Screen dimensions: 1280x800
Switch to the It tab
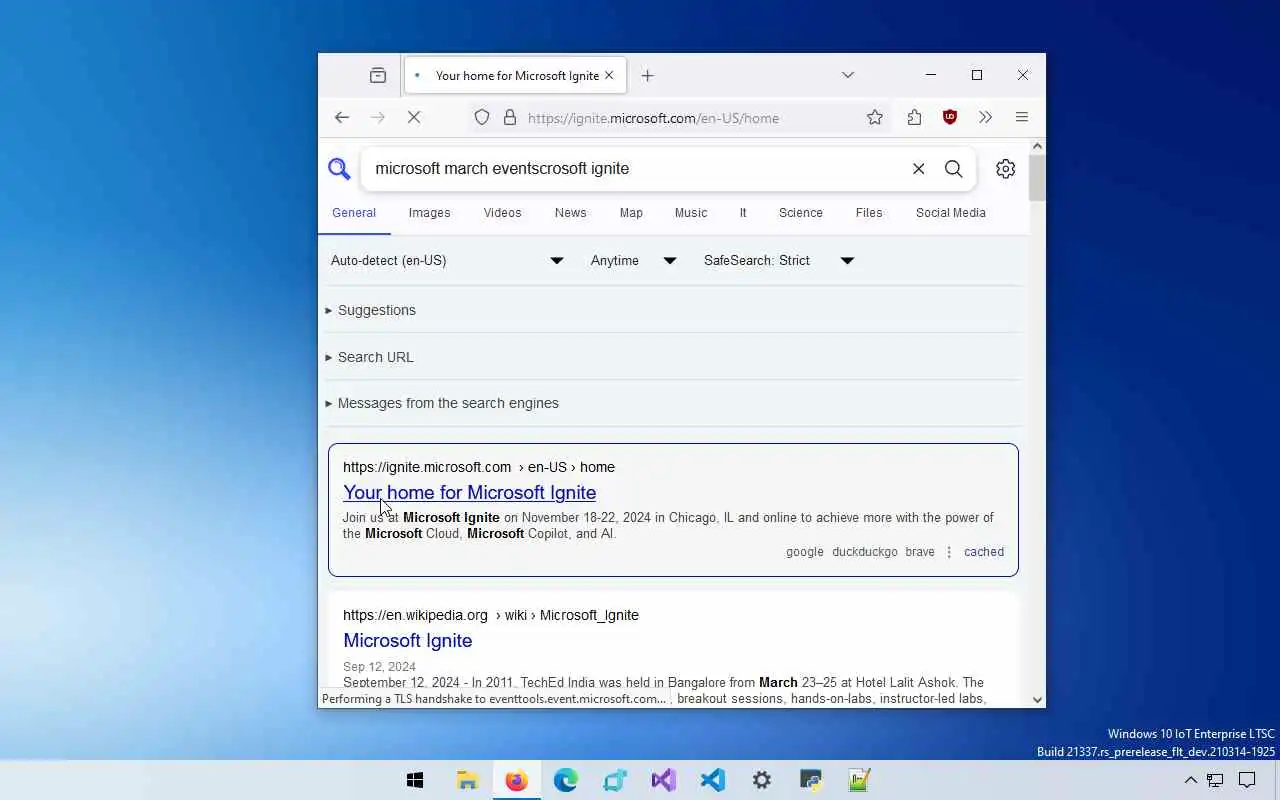pyautogui.click(x=743, y=213)
